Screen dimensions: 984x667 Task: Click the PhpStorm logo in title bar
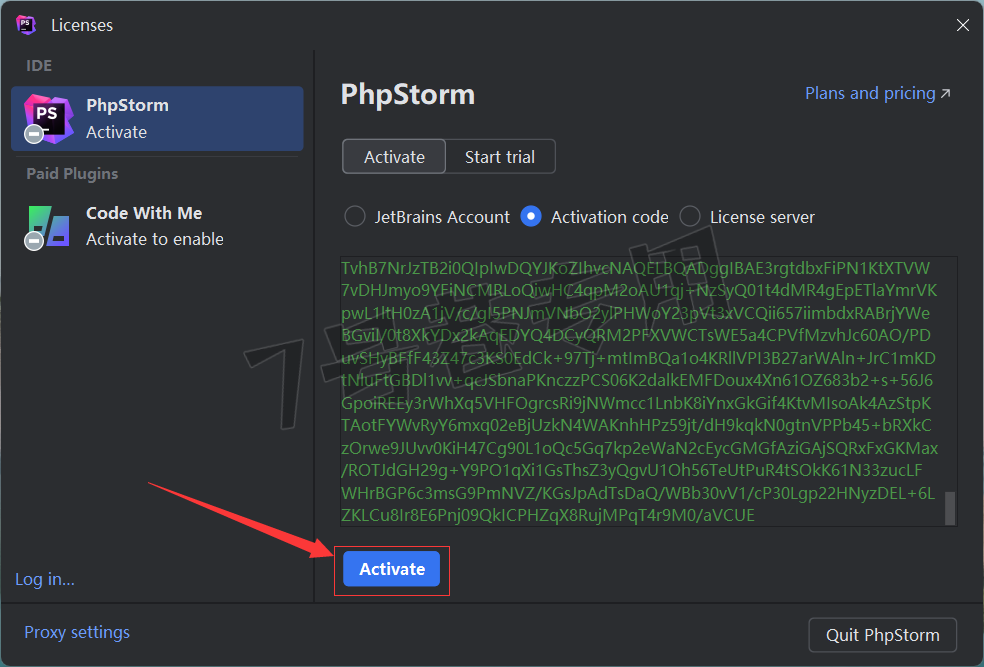click(x=26, y=25)
